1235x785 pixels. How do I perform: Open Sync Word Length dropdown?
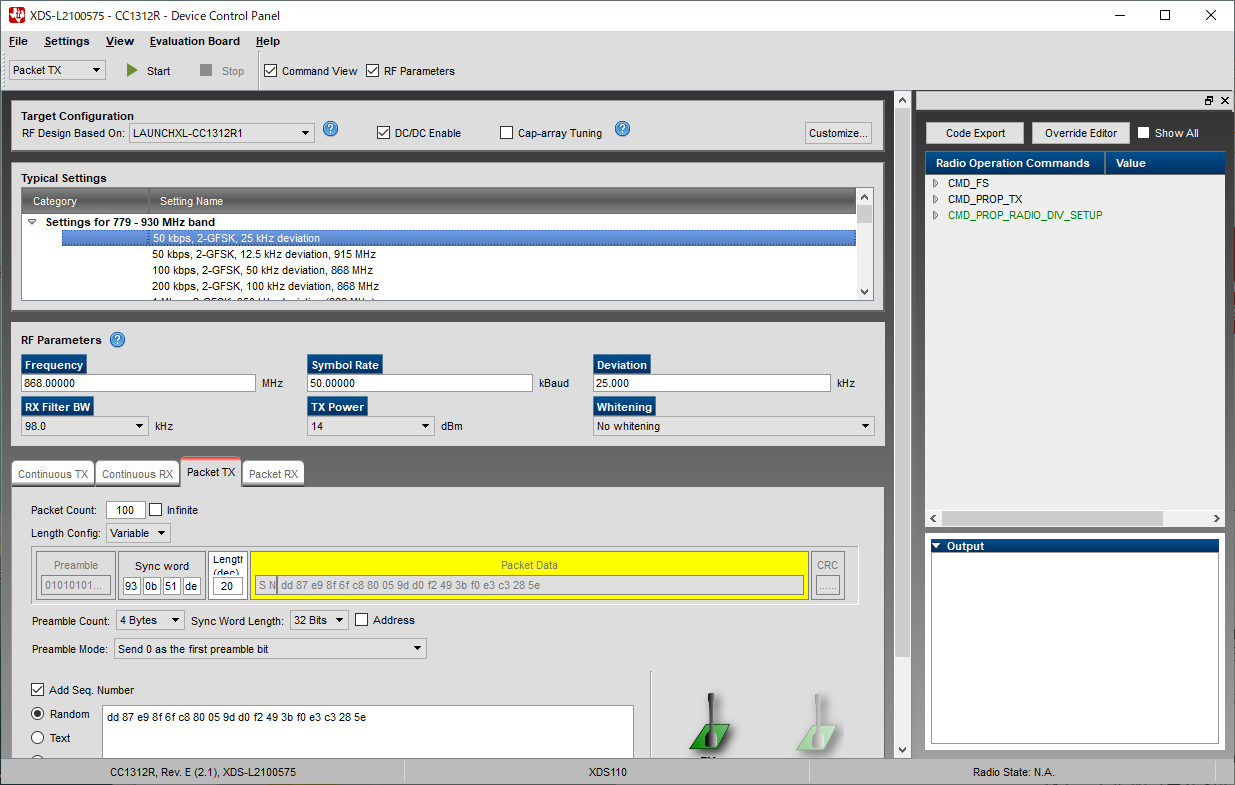click(x=319, y=620)
